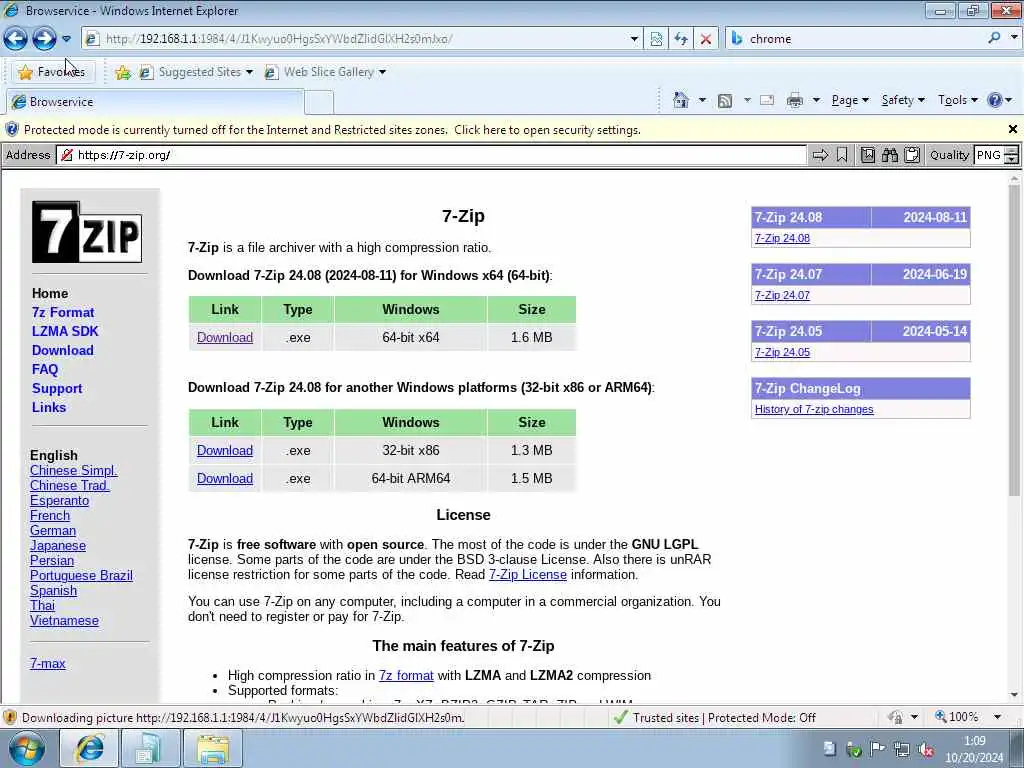The width and height of the screenshot is (1024, 768).
Task: Click the 100% zoom level button
Action: coord(956,717)
